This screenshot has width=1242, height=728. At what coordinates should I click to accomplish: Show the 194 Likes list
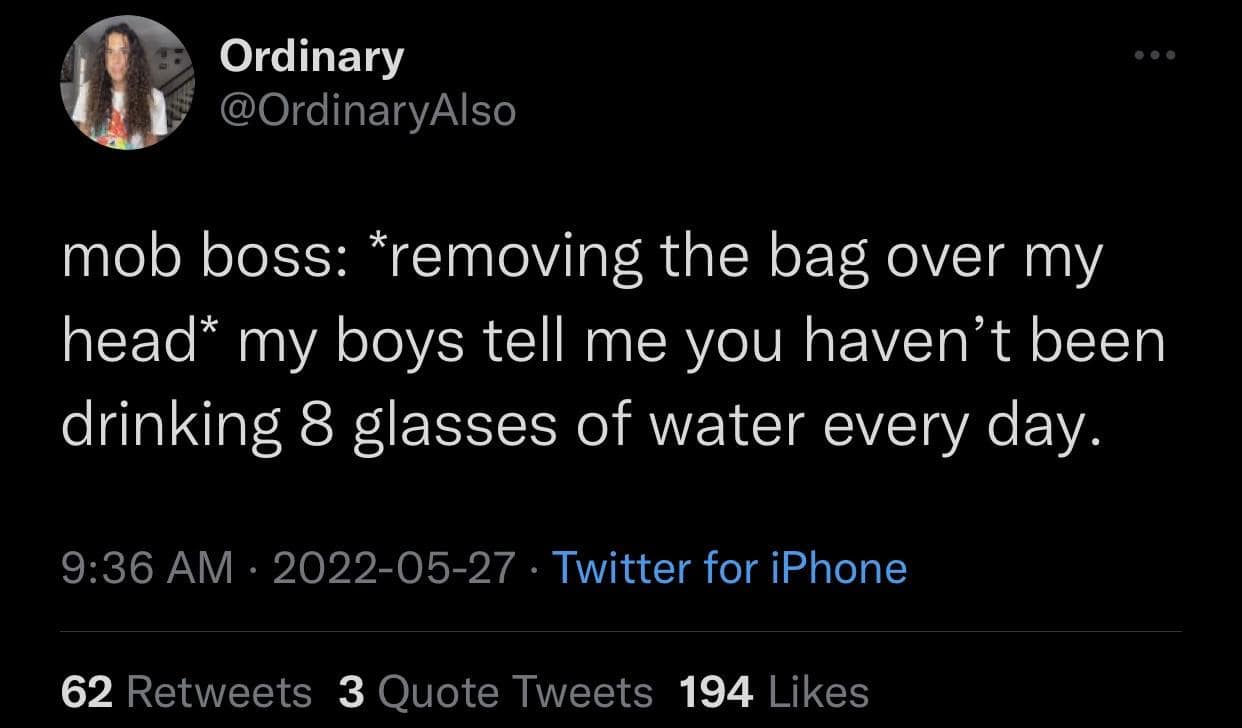tap(773, 691)
